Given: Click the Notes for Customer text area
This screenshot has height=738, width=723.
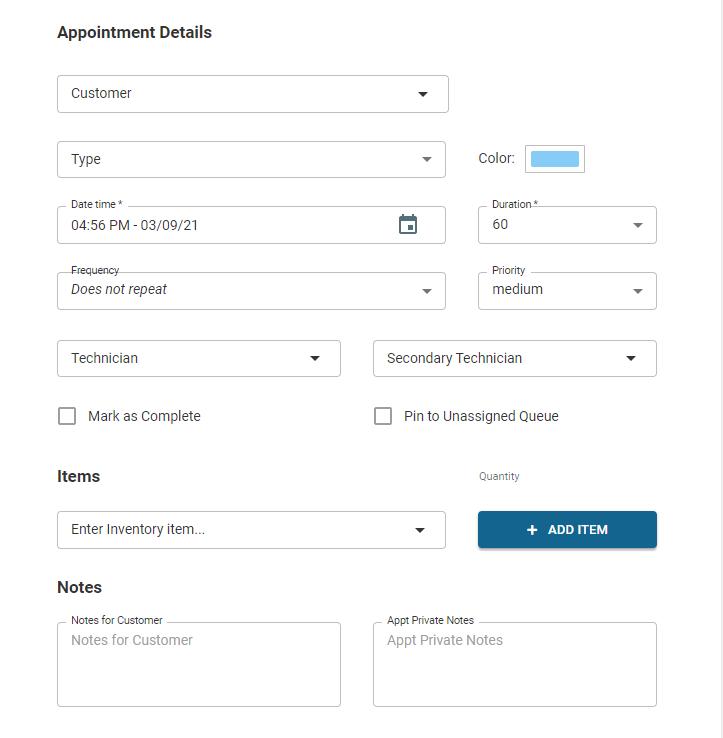Looking at the screenshot, I should 199,665.
